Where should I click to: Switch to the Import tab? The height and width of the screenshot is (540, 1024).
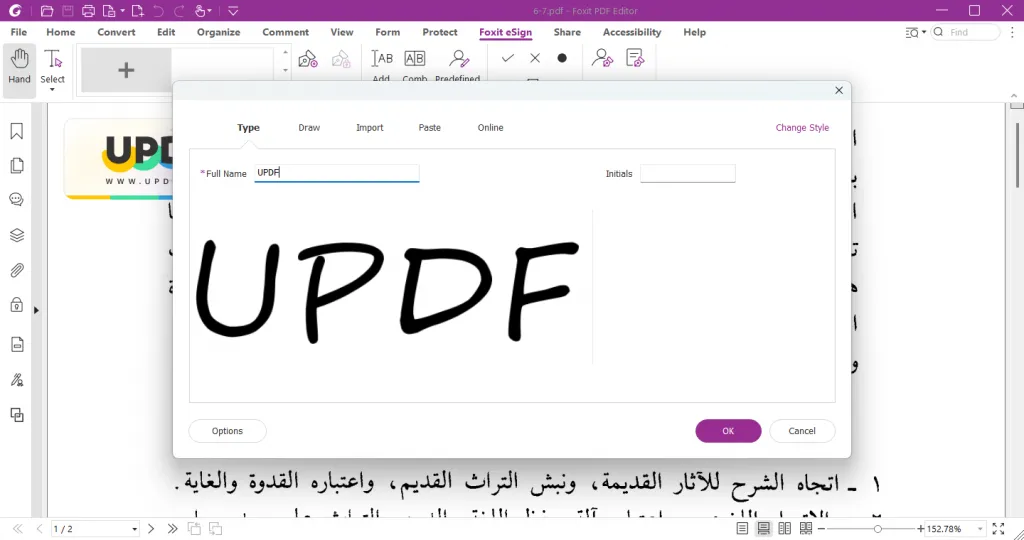pyautogui.click(x=370, y=127)
